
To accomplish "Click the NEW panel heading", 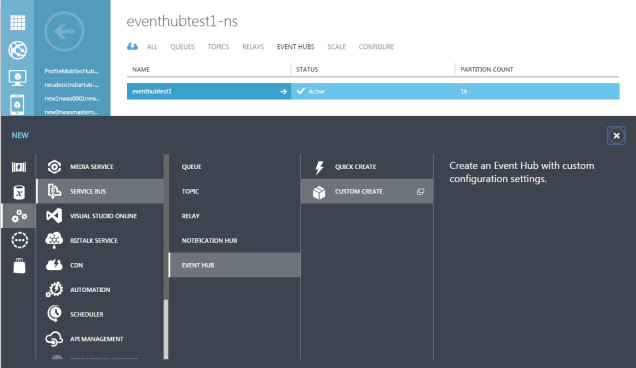I will coord(20,136).
